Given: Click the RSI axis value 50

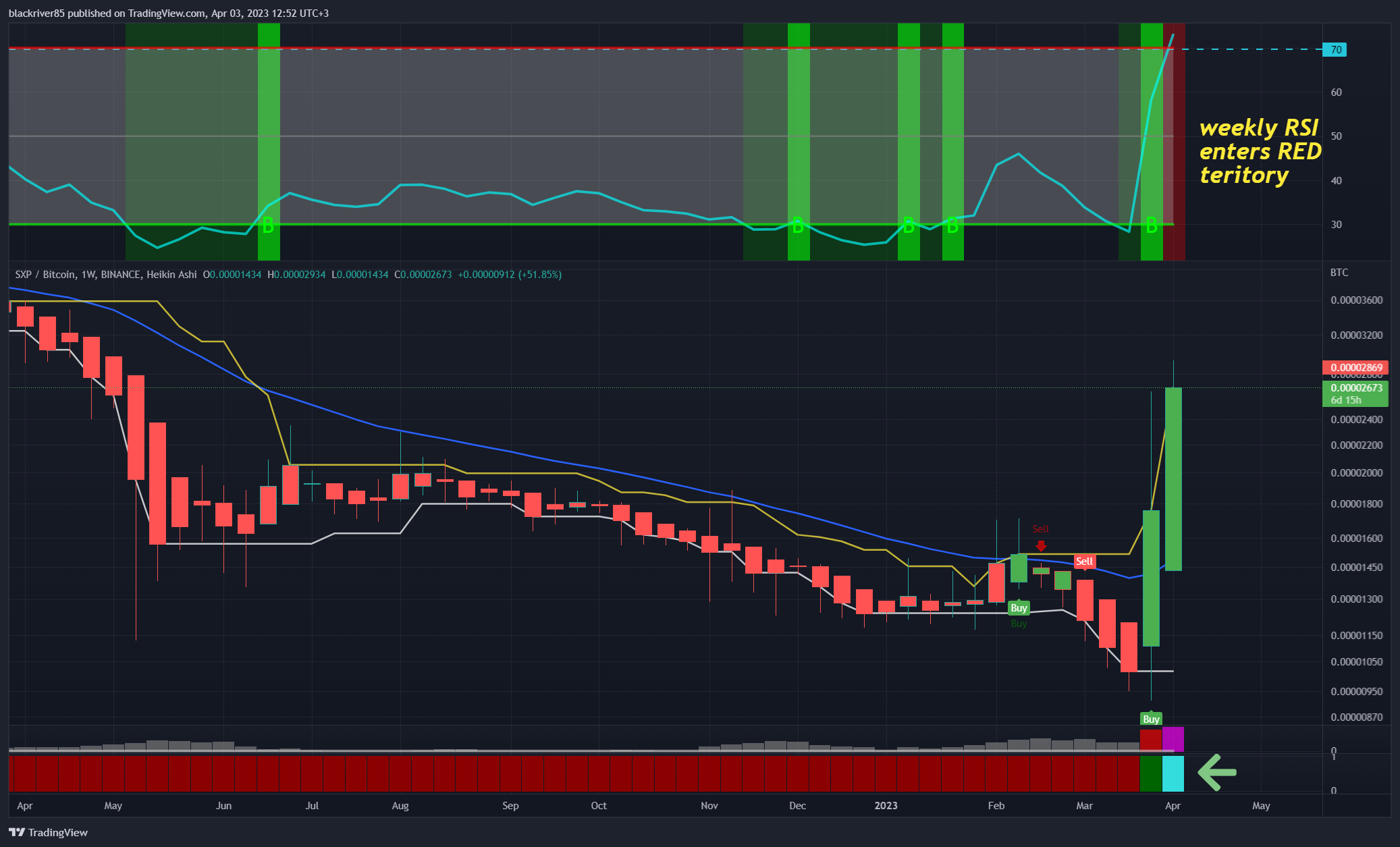Looking at the screenshot, I should (x=1336, y=136).
